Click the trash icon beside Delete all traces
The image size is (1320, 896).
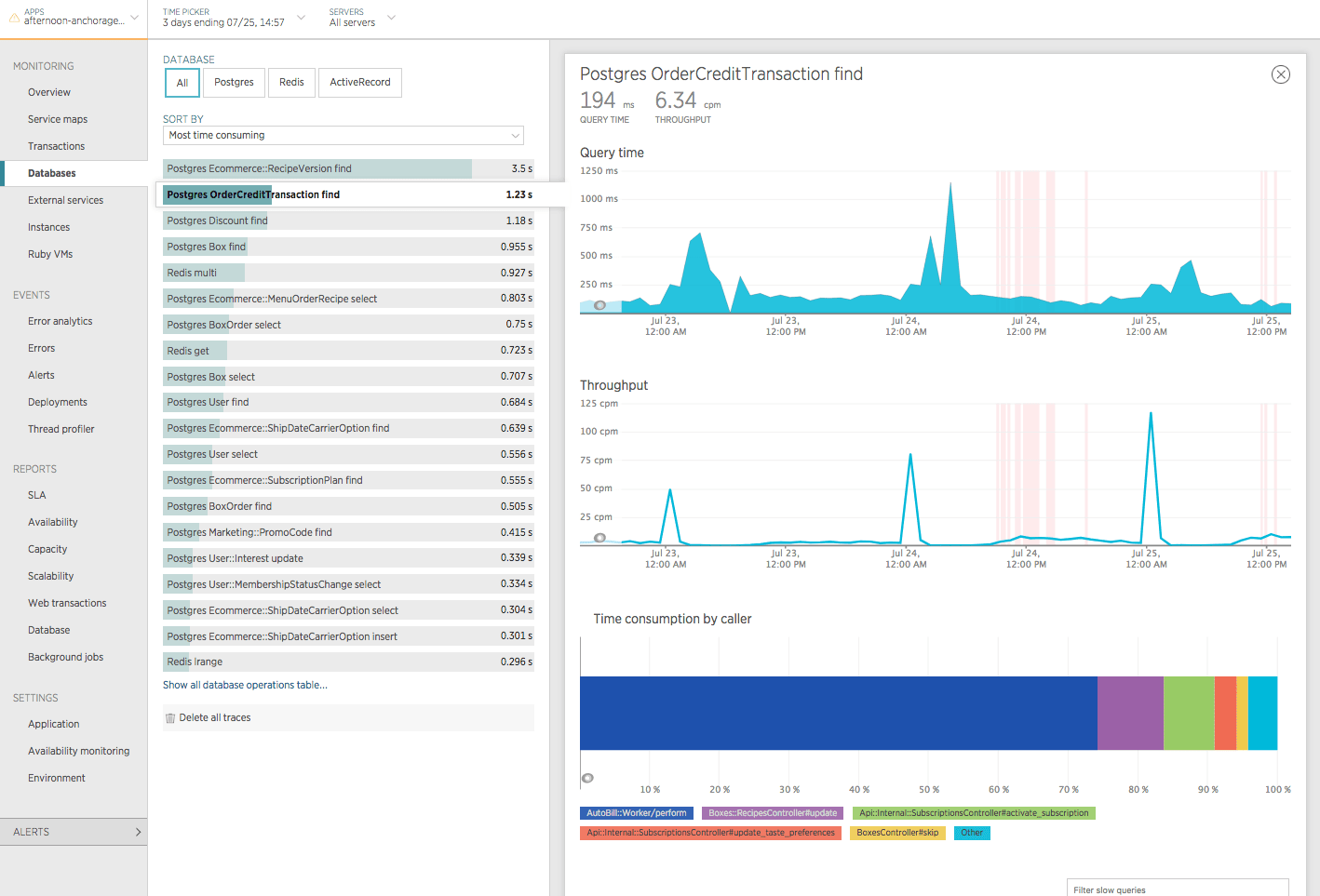click(172, 717)
